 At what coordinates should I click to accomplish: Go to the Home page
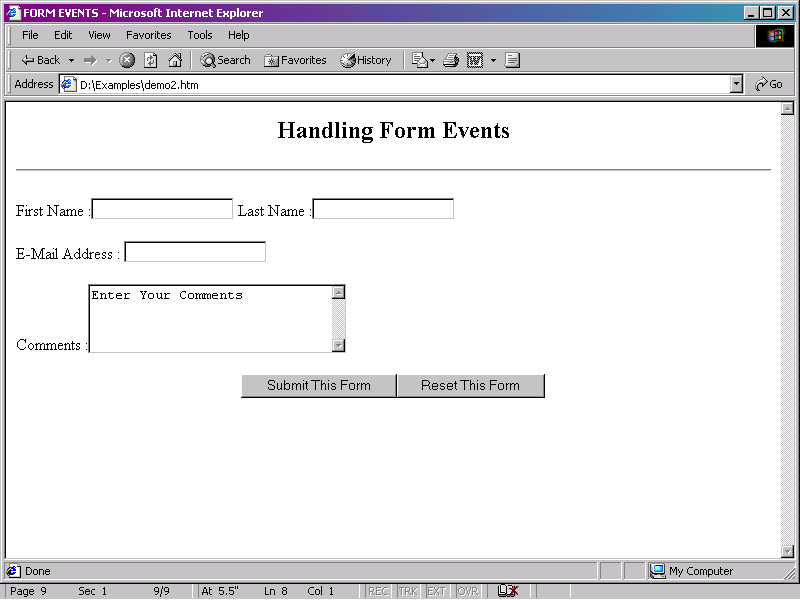175,60
